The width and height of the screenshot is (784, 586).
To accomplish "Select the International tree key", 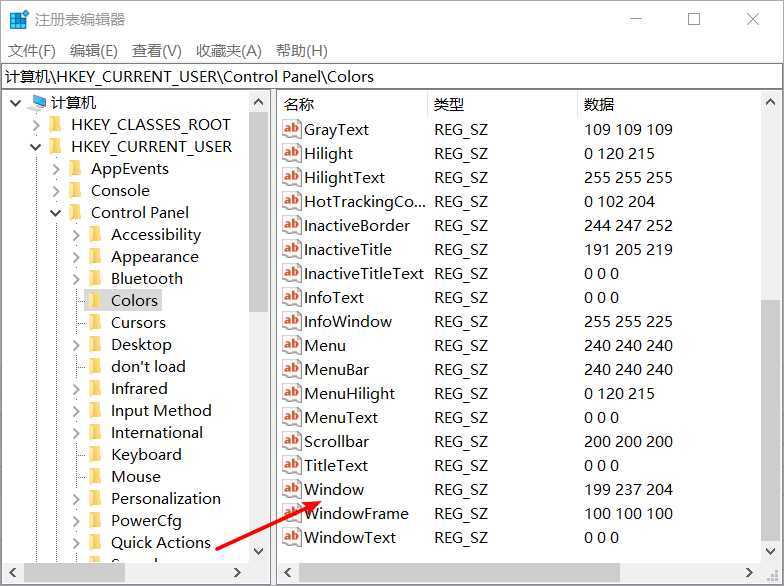I will click(x=156, y=432).
